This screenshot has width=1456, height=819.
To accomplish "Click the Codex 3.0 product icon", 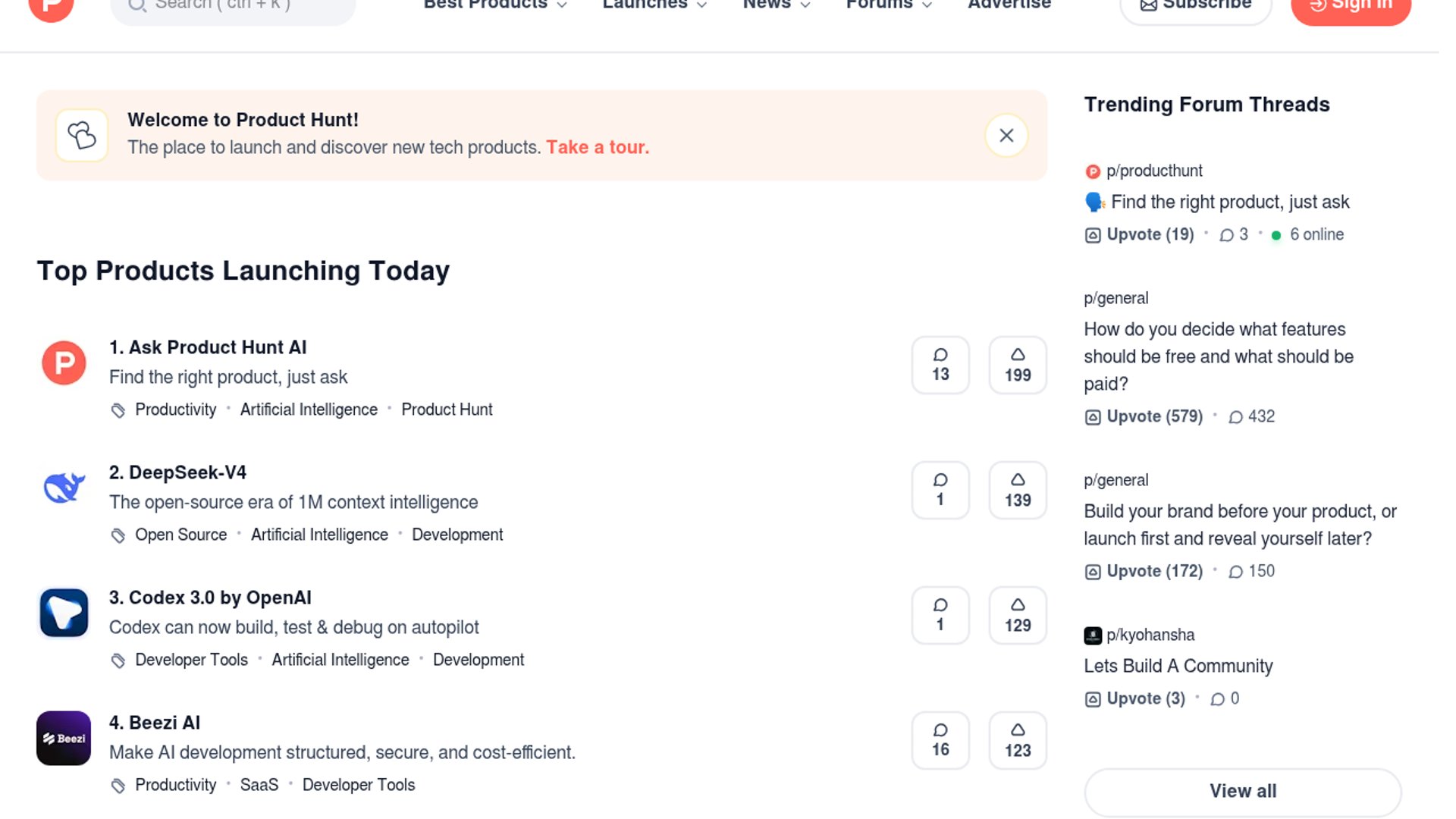I will click(x=64, y=613).
